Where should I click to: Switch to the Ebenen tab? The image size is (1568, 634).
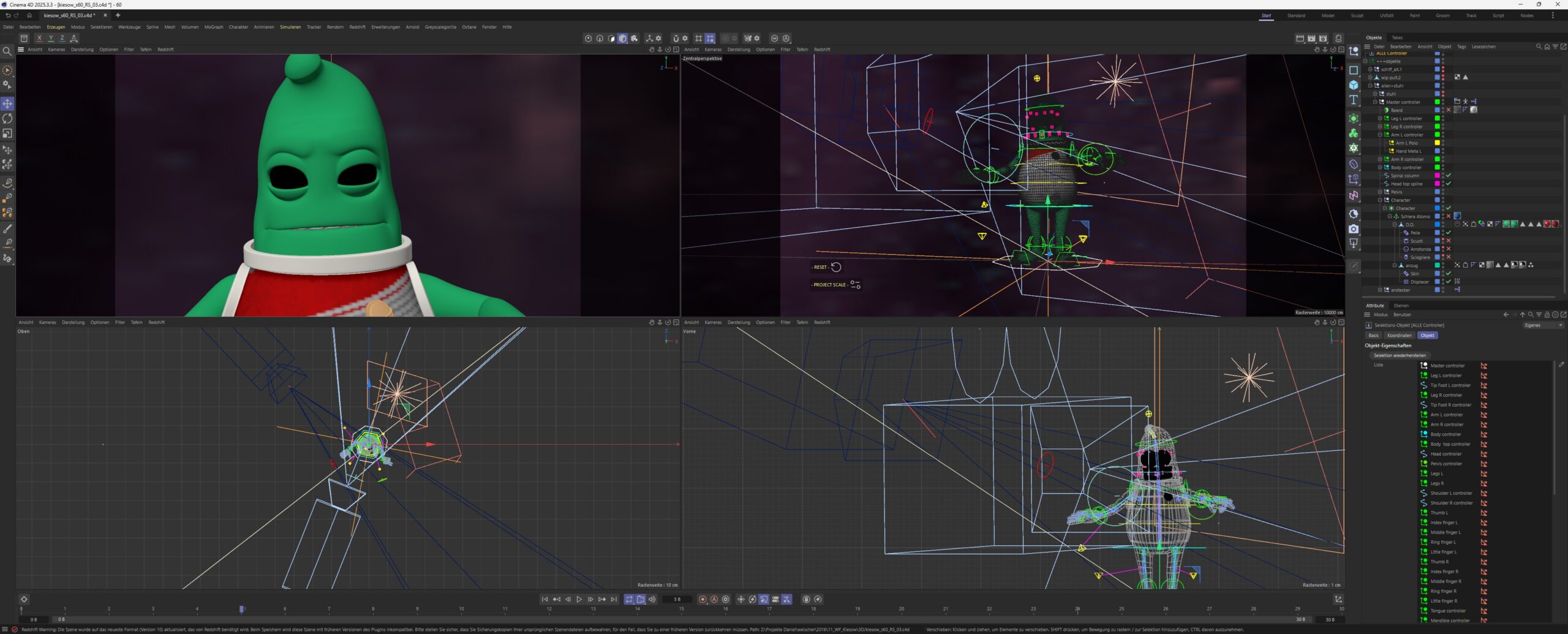click(1401, 306)
